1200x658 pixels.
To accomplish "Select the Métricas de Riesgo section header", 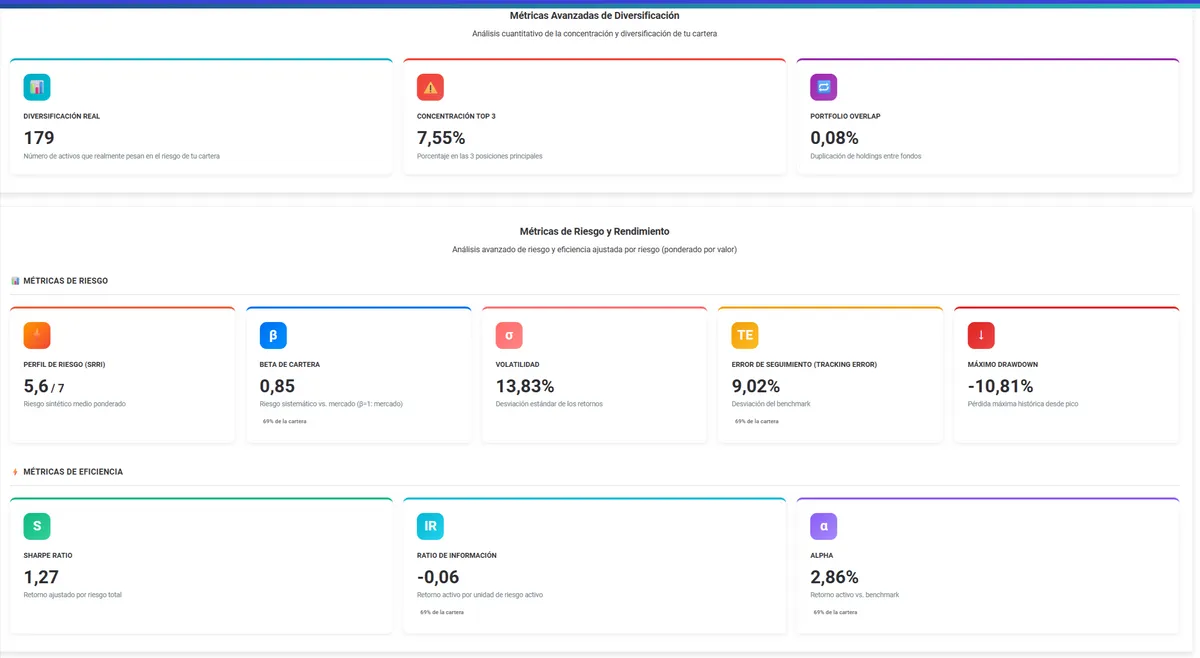I will 65,281.
